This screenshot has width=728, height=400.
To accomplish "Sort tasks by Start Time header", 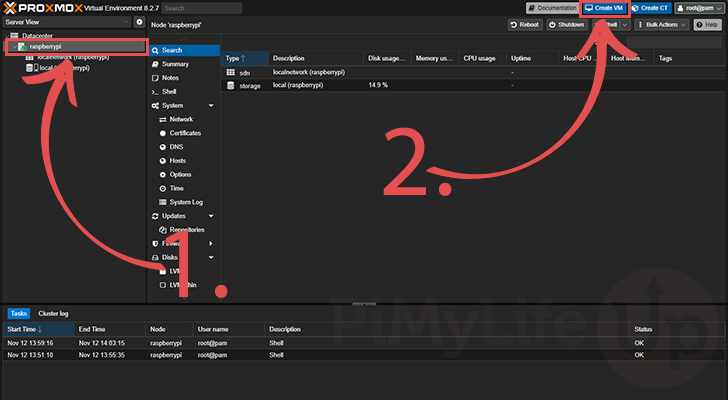I will point(39,329).
